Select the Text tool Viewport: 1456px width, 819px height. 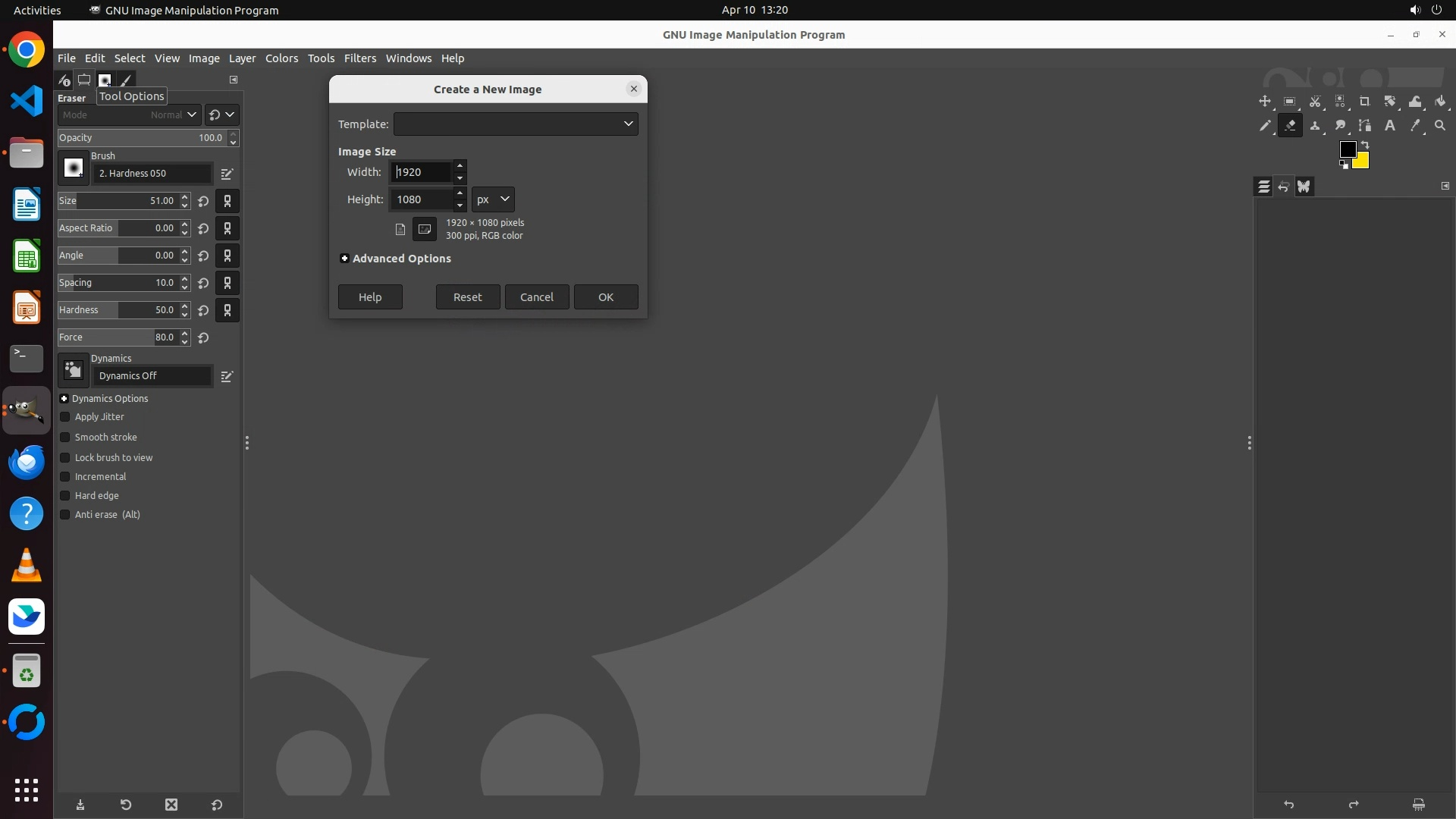coord(1390,126)
